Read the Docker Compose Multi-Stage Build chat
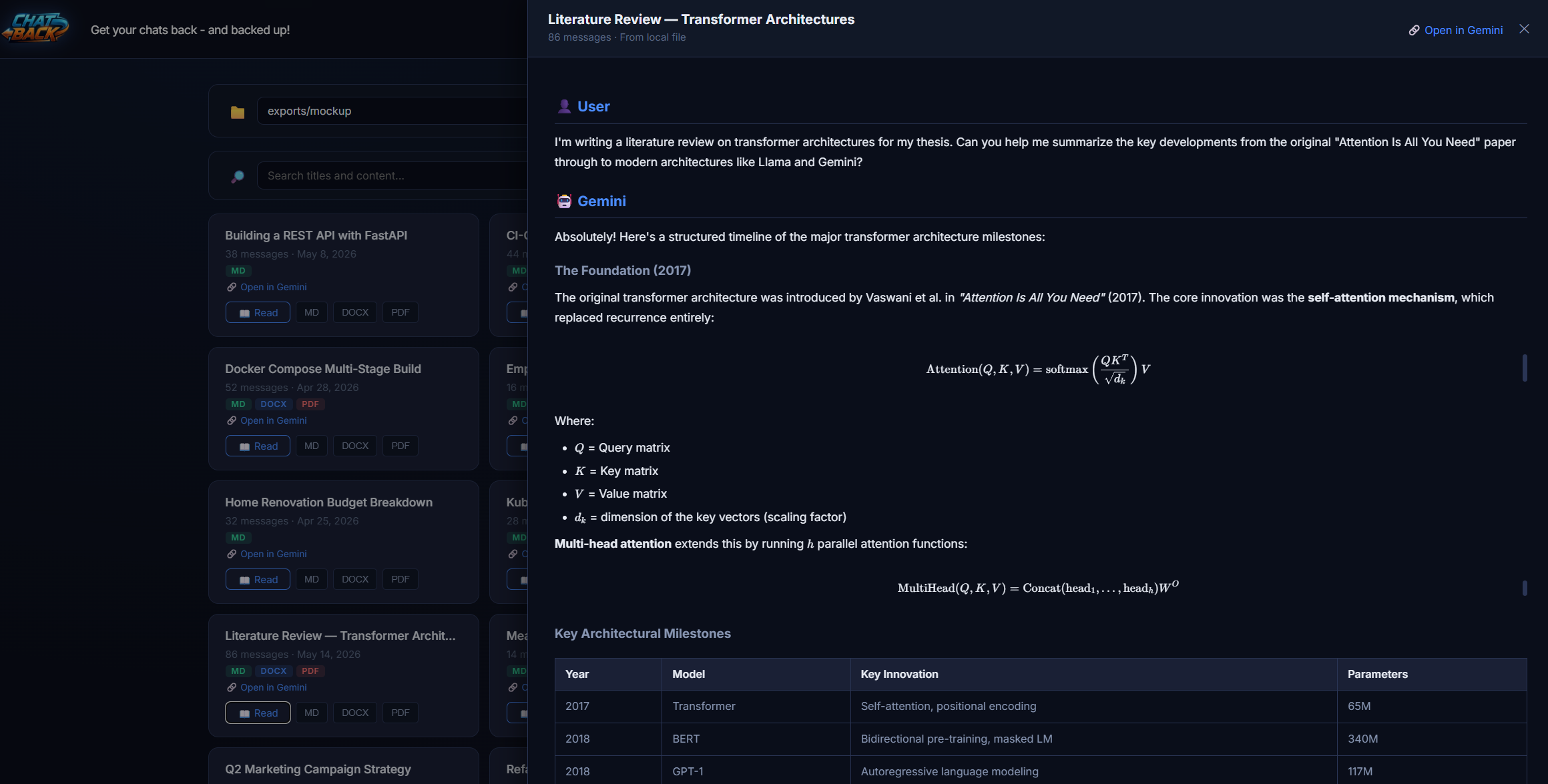The width and height of the screenshot is (1548, 784). 258,446
